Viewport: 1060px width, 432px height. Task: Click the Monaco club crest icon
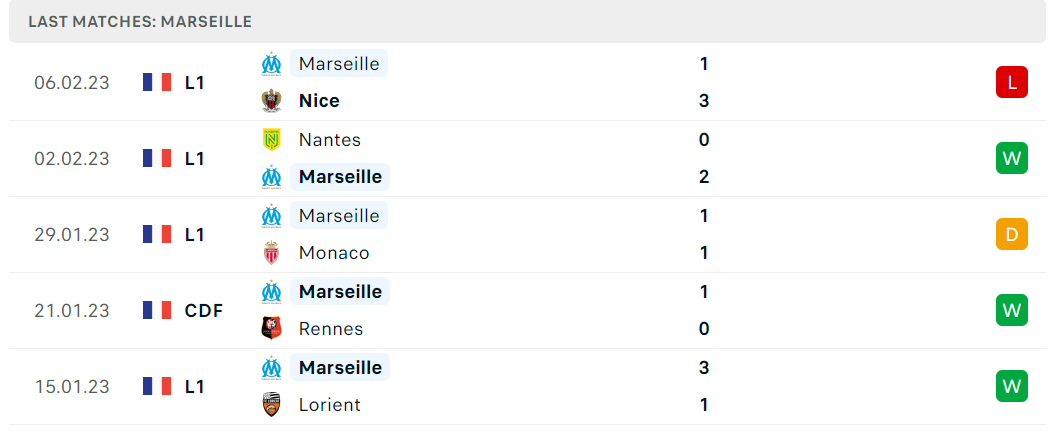click(x=271, y=253)
